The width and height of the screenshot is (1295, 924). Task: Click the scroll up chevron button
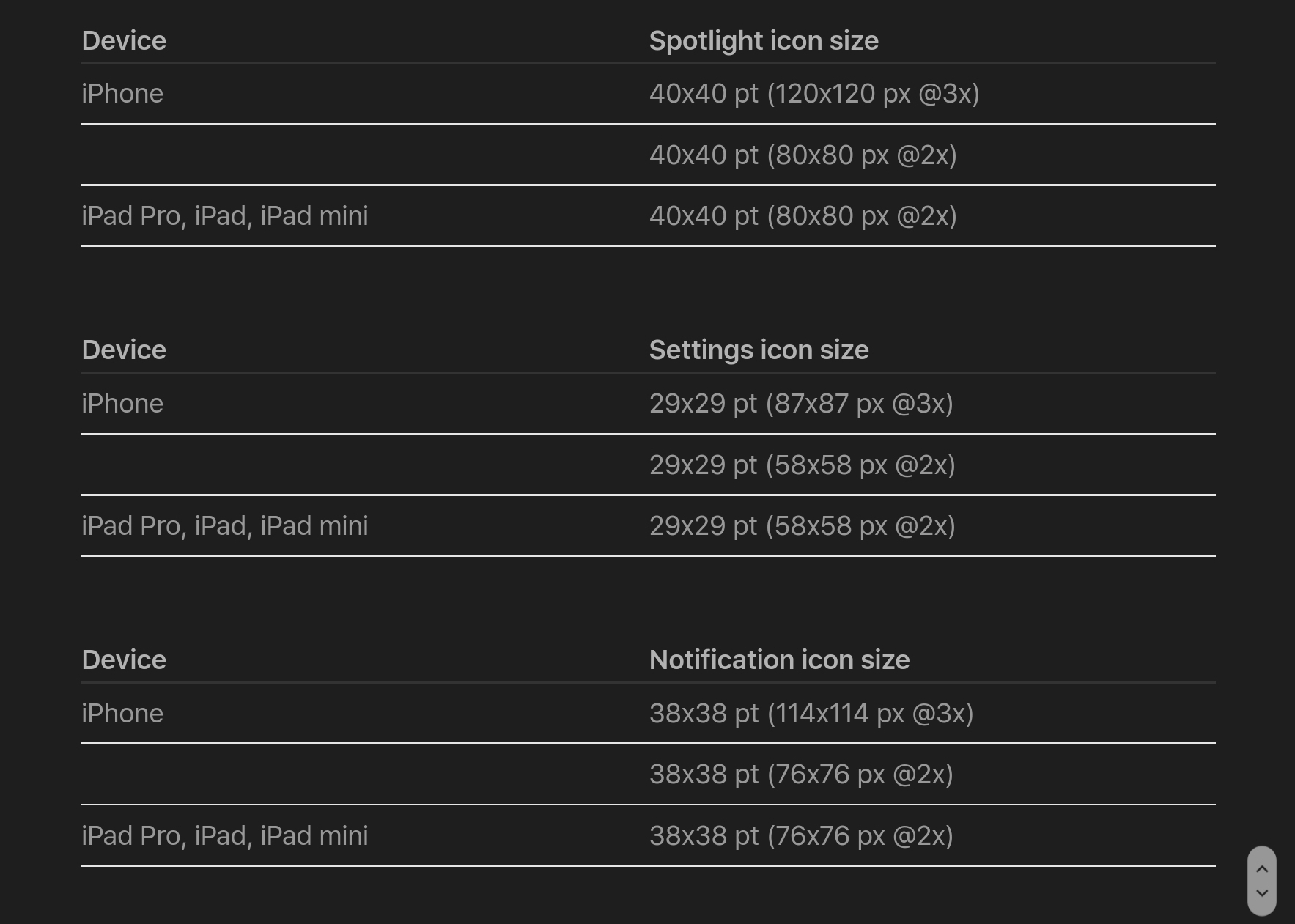[1261, 869]
